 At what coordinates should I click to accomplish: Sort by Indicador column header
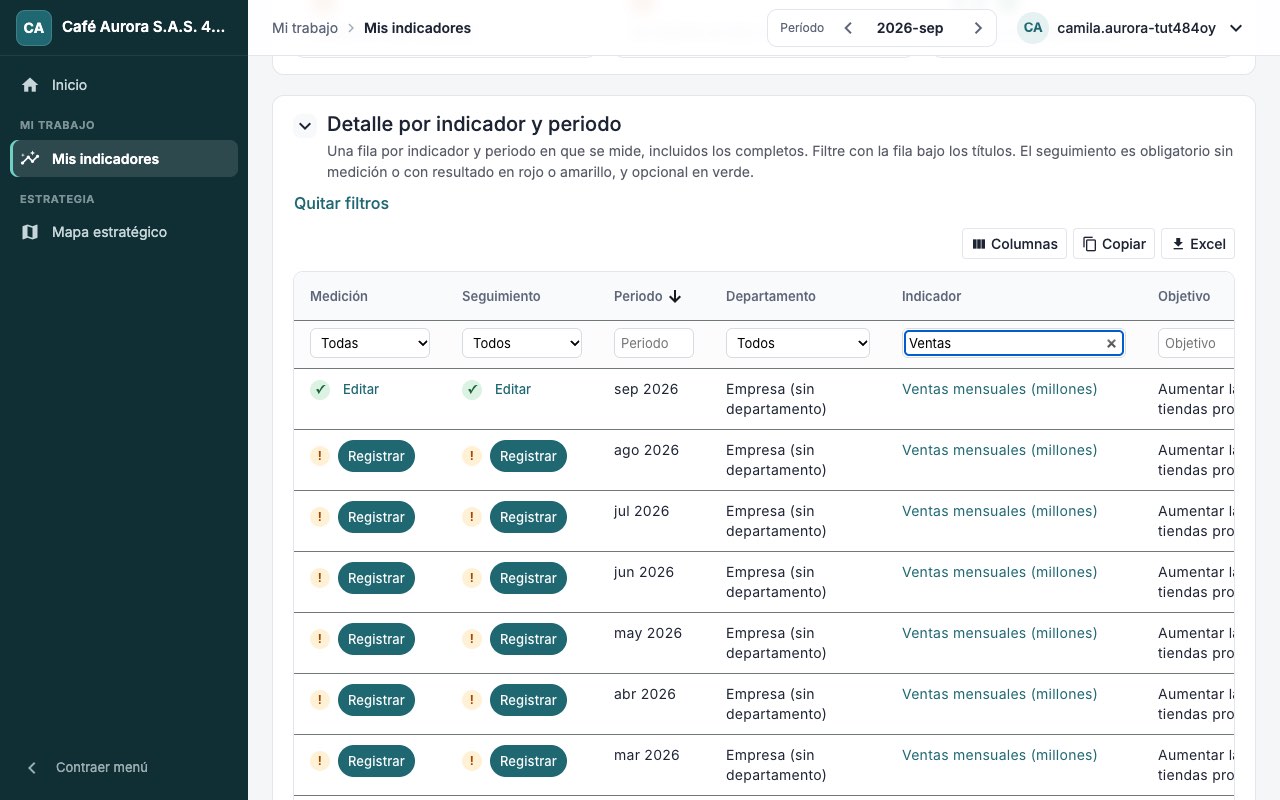pos(931,296)
